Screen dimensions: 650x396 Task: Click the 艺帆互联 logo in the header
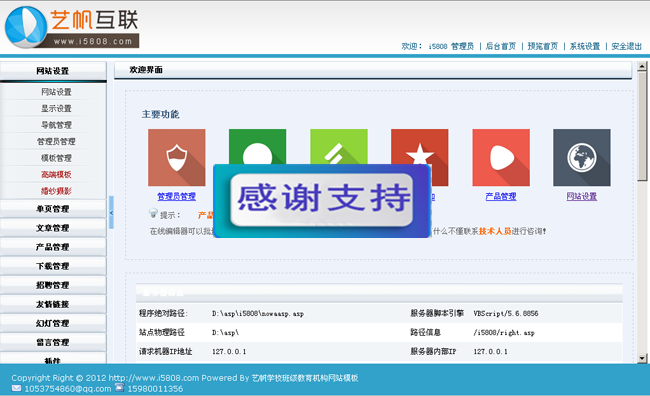pos(72,27)
